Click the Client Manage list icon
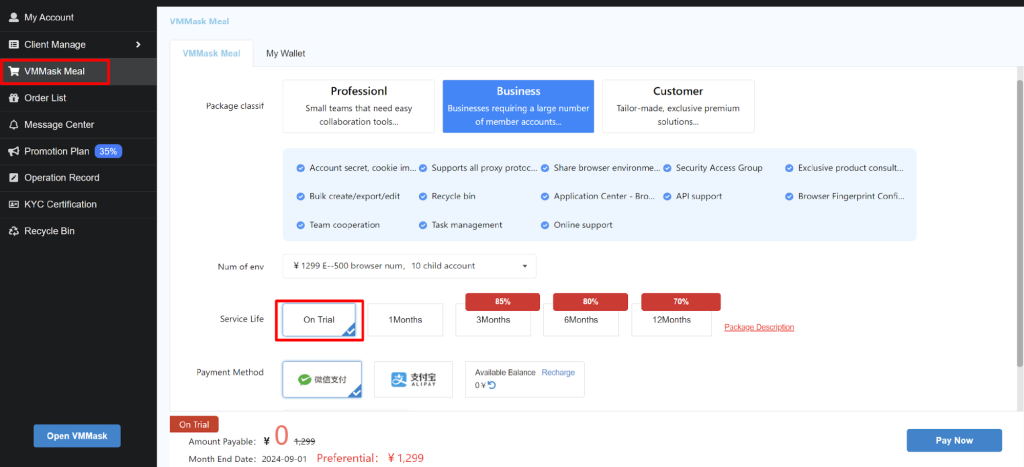The image size is (1024, 467). pos(14,44)
